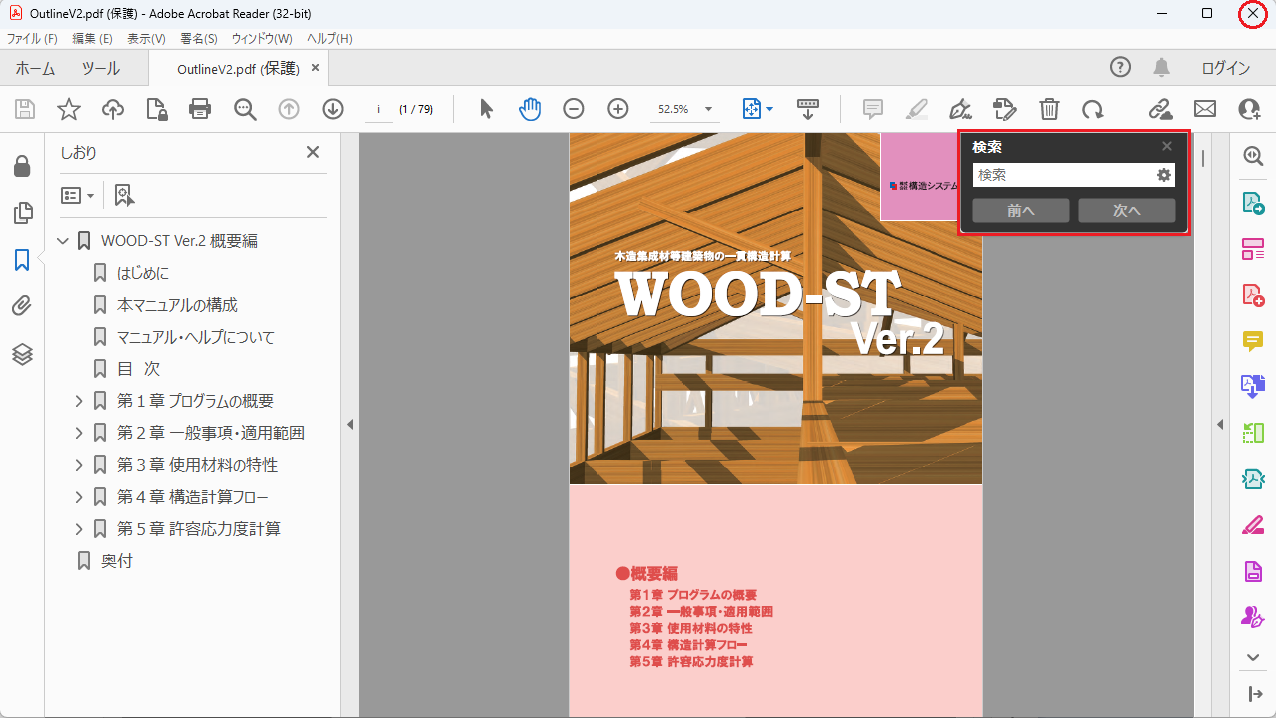This screenshot has width=1276, height=718.
Task: Click the zoom out minus icon
Action: coord(574,109)
